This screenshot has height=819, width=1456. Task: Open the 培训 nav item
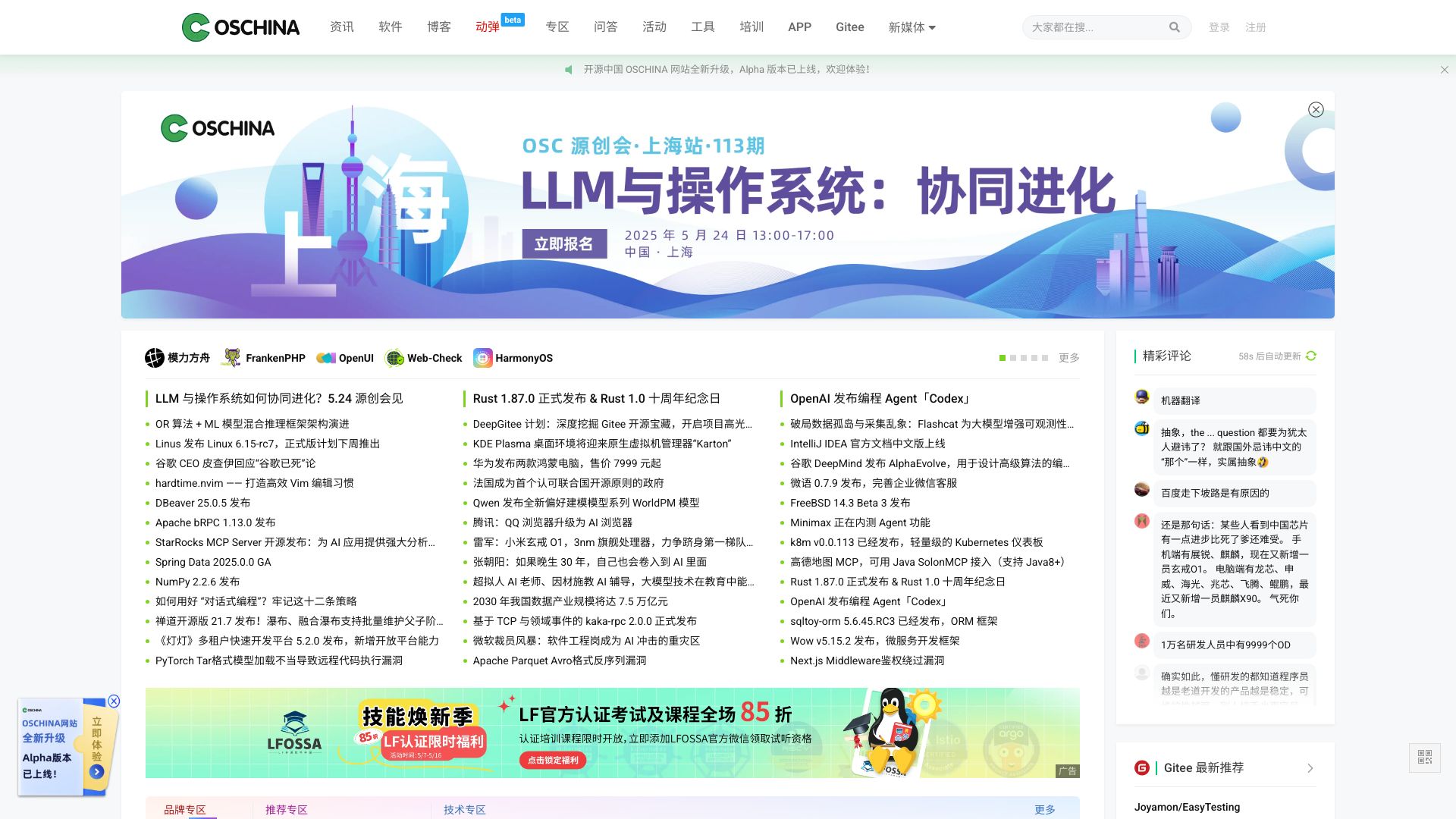tap(752, 27)
